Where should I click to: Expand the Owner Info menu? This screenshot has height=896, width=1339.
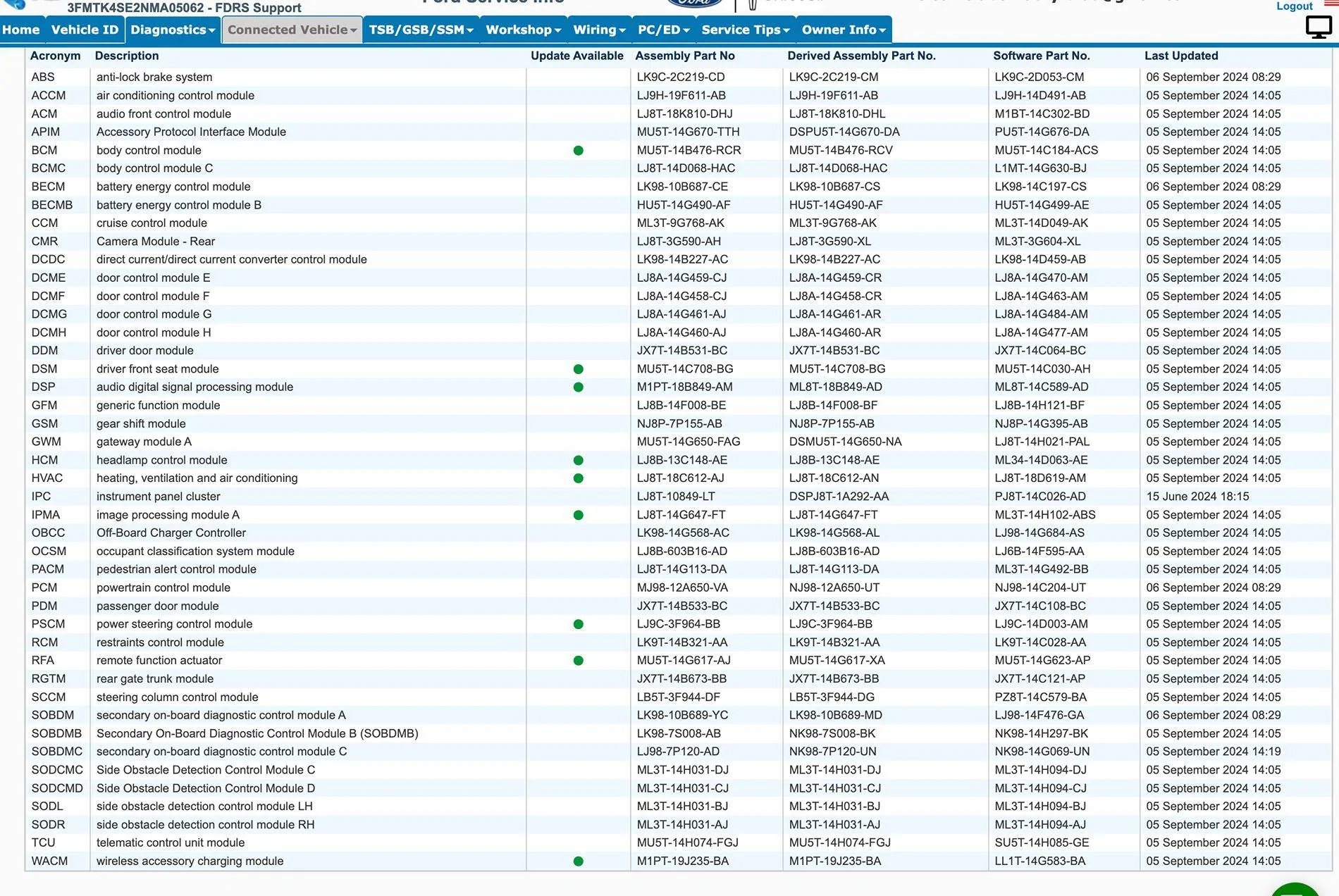pos(844,30)
